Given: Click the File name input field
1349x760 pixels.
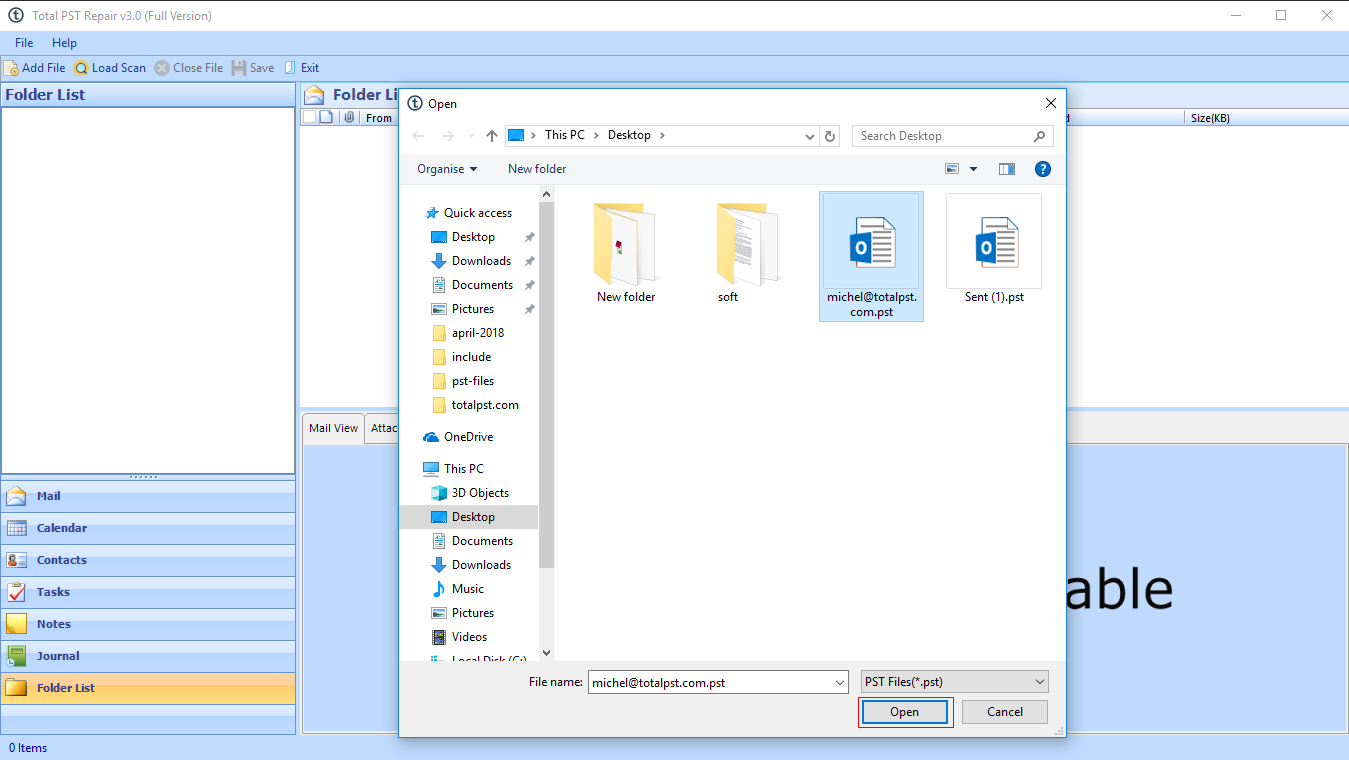Looking at the screenshot, I should point(709,682).
